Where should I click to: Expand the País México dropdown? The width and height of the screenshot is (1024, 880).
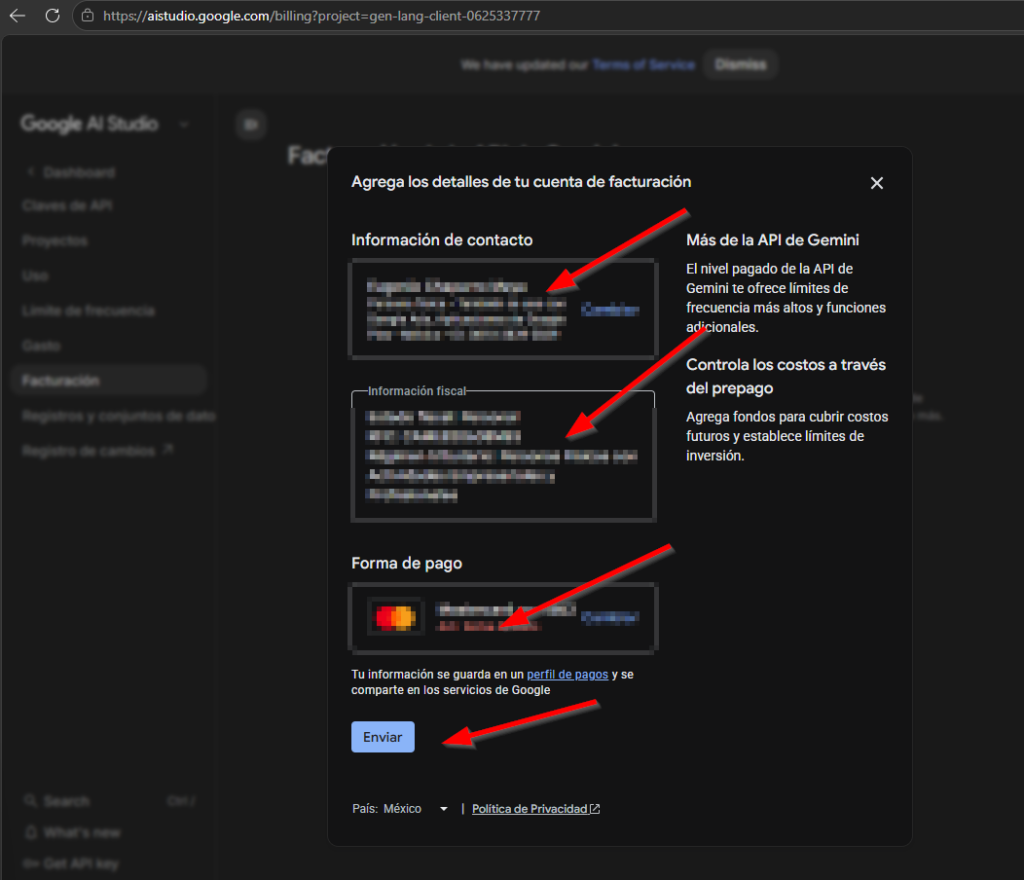point(443,809)
